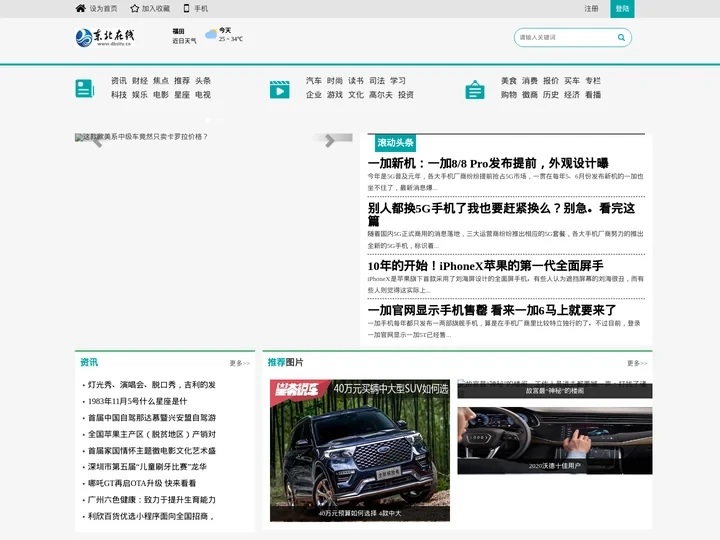
Task: Click the star icon for 加入收藏
Action: (135, 8)
